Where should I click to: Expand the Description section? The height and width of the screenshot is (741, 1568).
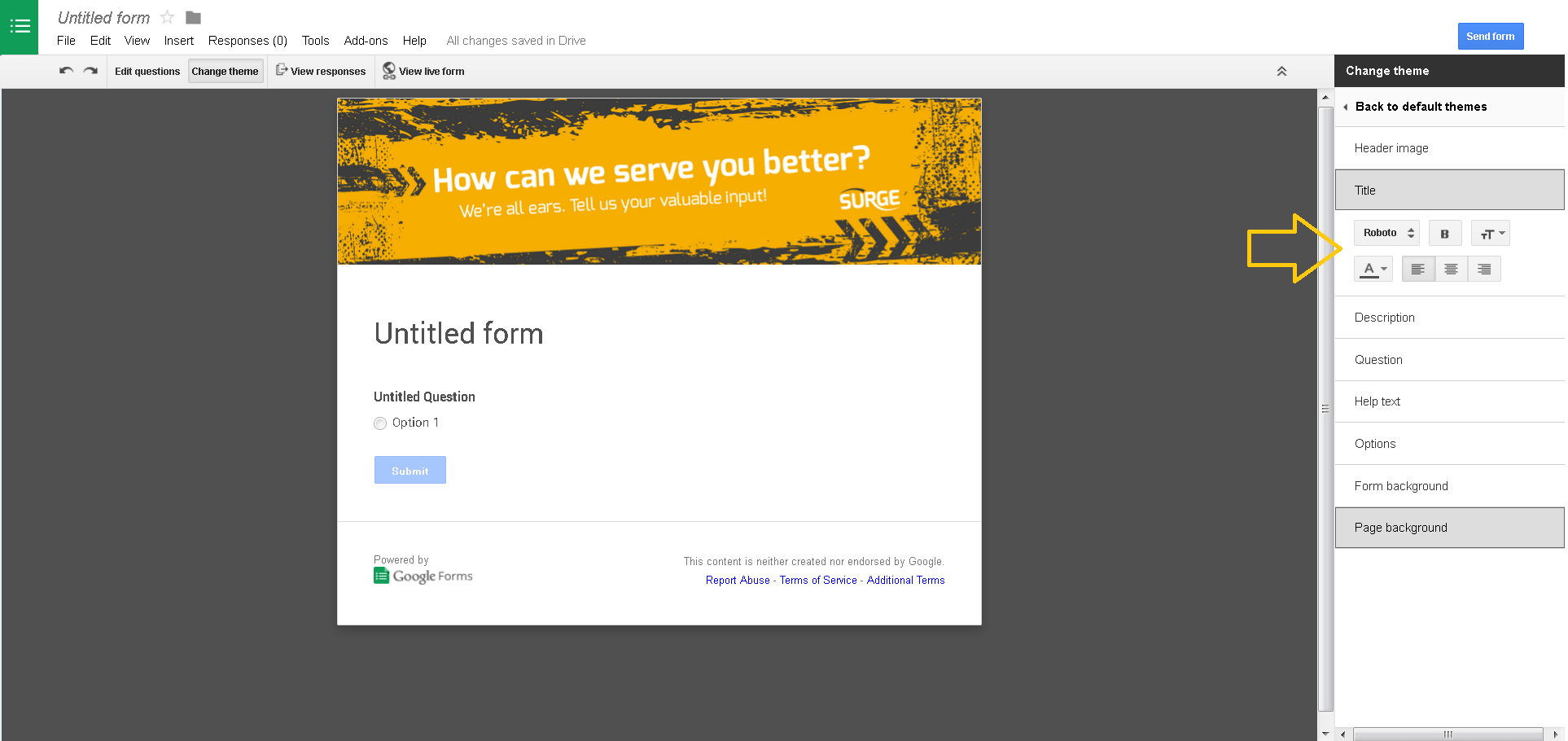point(1450,318)
